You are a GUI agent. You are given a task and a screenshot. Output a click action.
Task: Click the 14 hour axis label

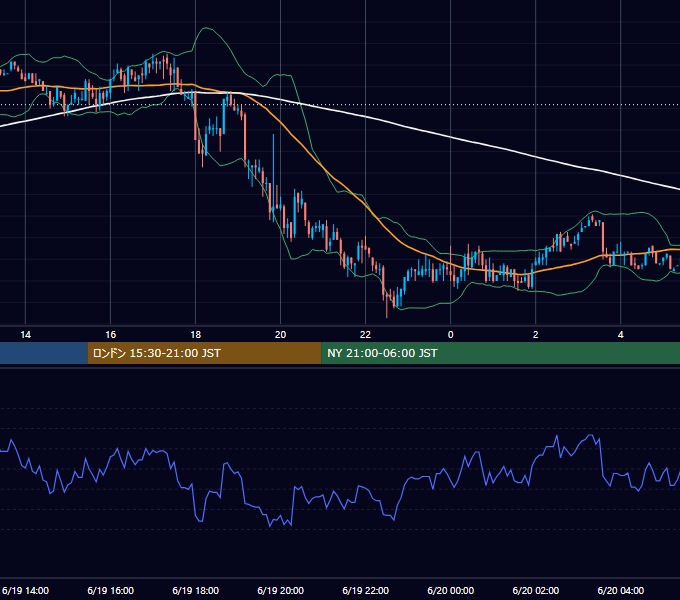pos(26,335)
